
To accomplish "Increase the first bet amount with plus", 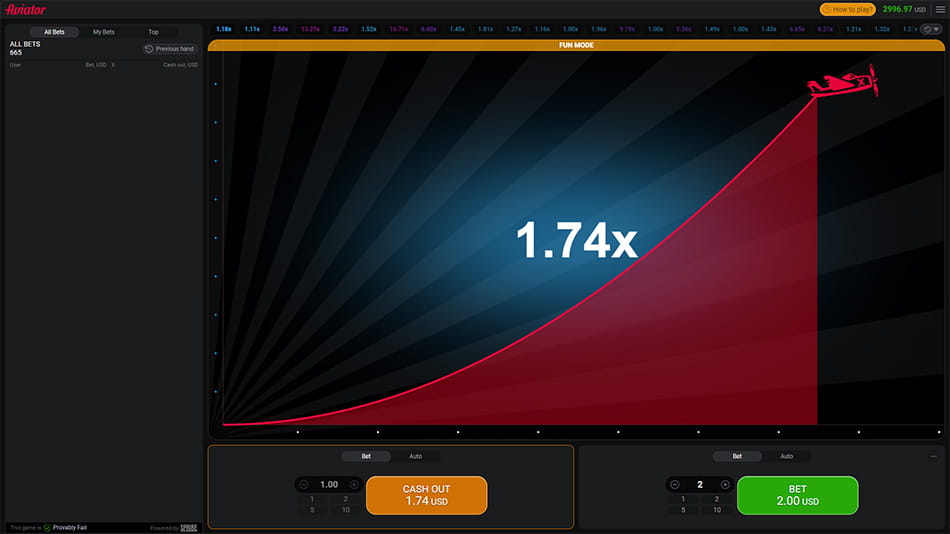I will (354, 484).
